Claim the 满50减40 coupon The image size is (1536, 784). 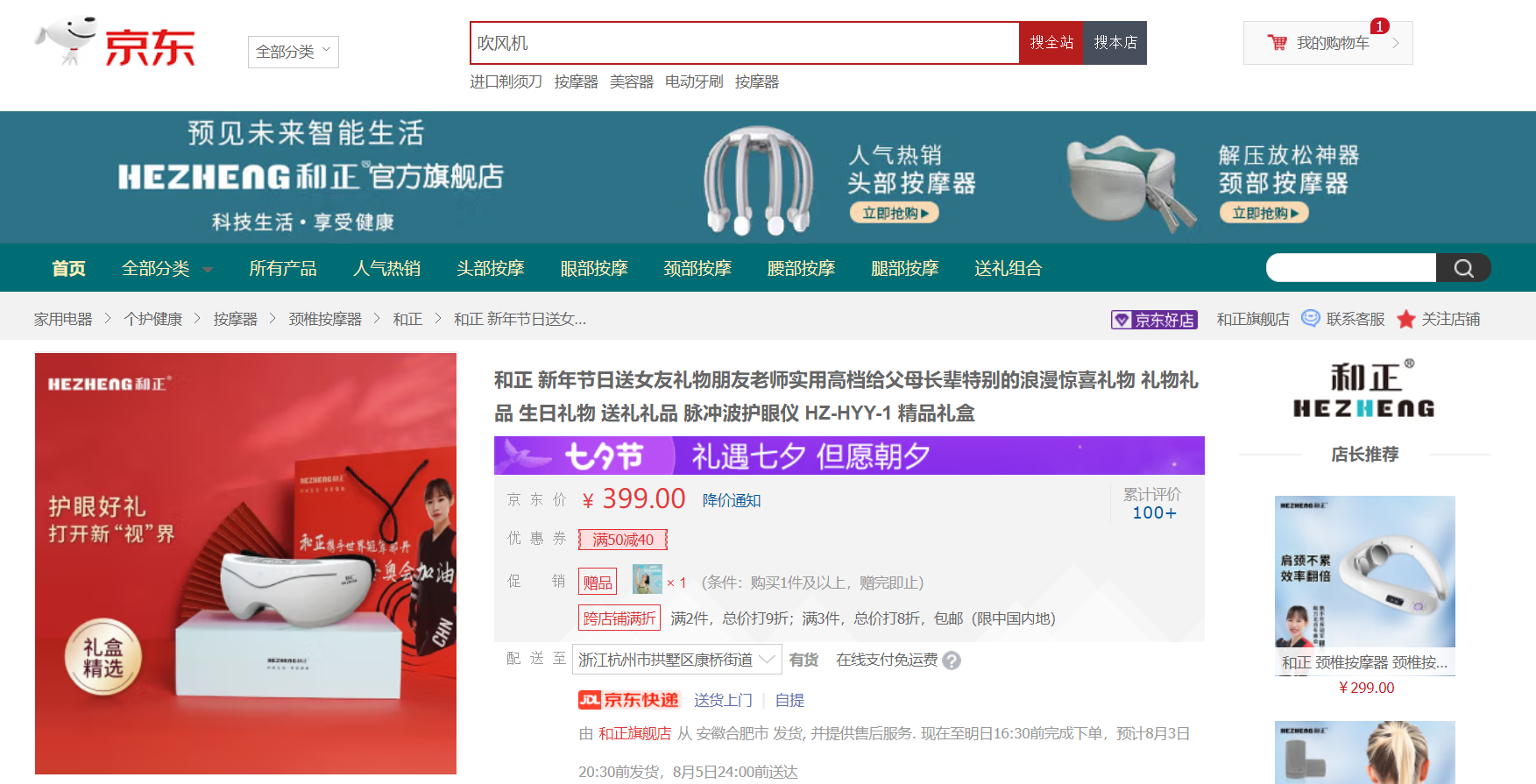tap(622, 540)
